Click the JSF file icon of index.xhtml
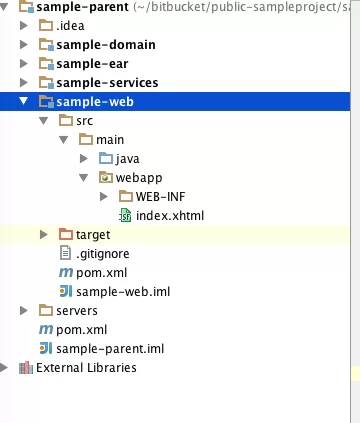 pyautogui.click(x=125, y=216)
